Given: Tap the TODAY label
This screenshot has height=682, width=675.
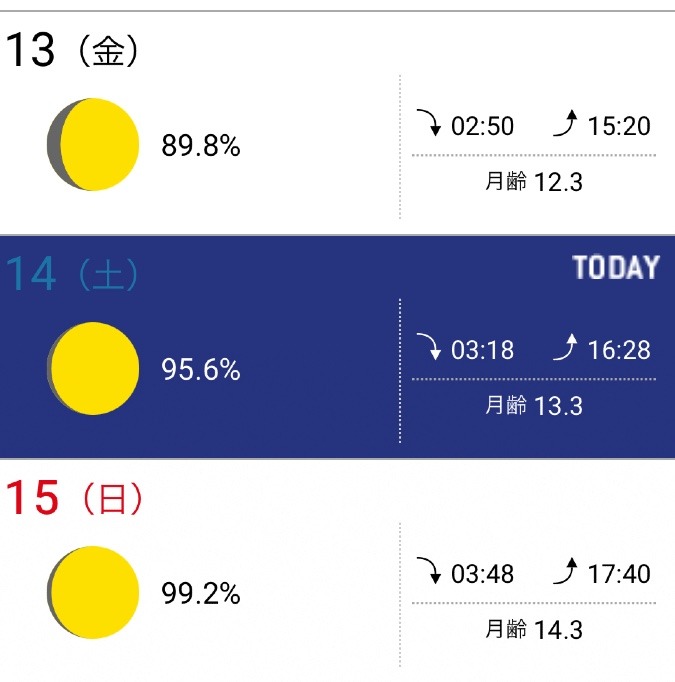Looking at the screenshot, I should click(616, 267).
